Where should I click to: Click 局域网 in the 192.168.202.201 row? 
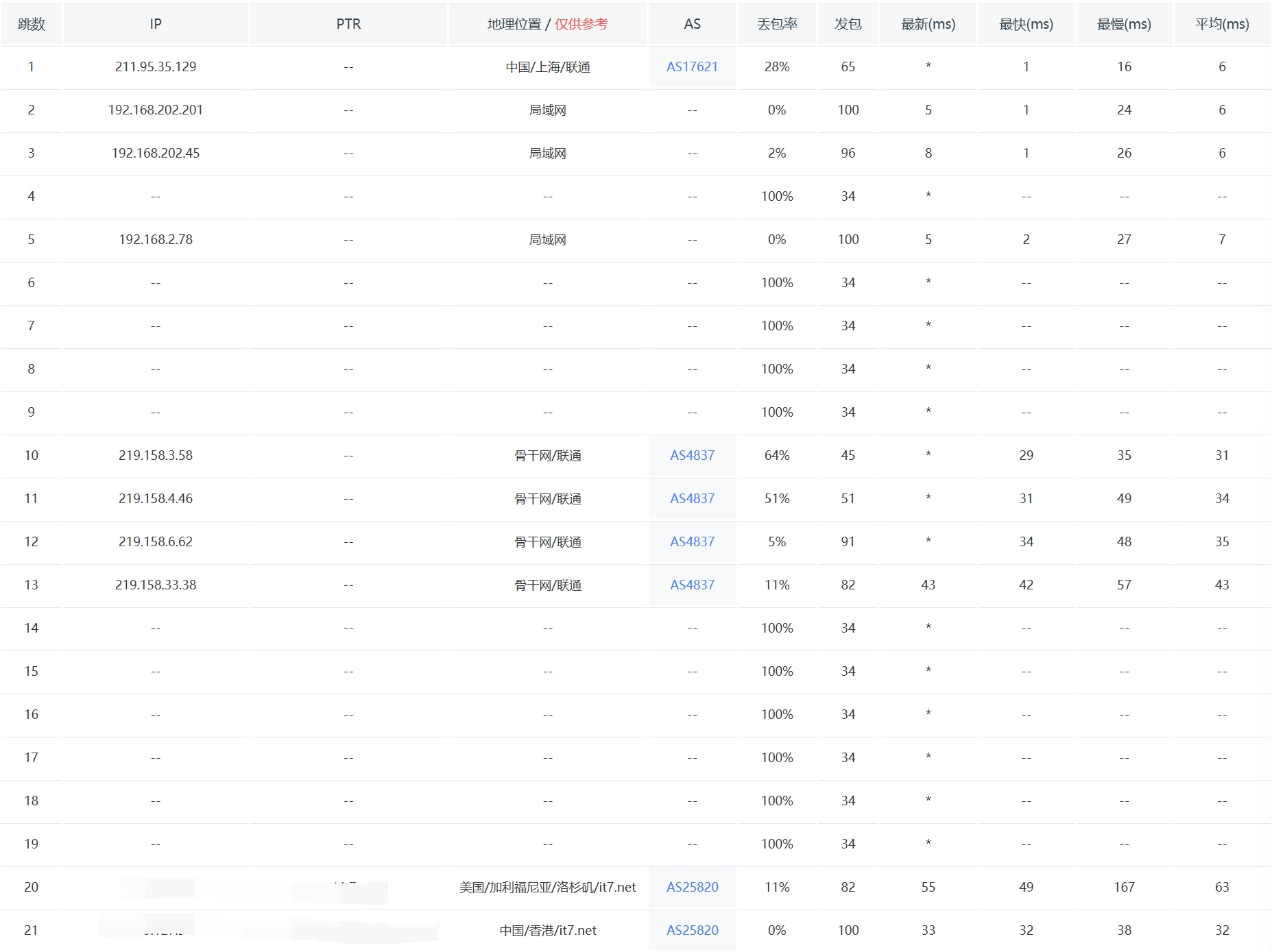pyautogui.click(x=548, y=110)
